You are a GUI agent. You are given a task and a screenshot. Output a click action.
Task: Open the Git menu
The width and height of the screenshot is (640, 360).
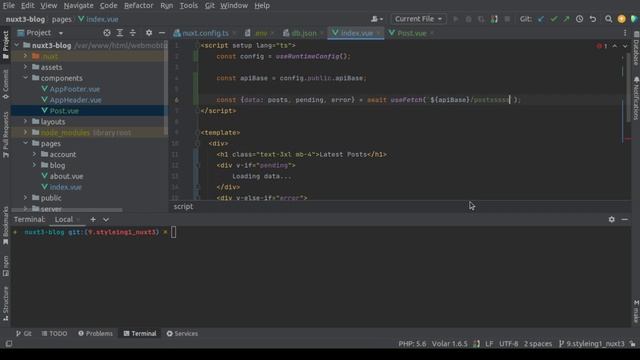(210, 6)
